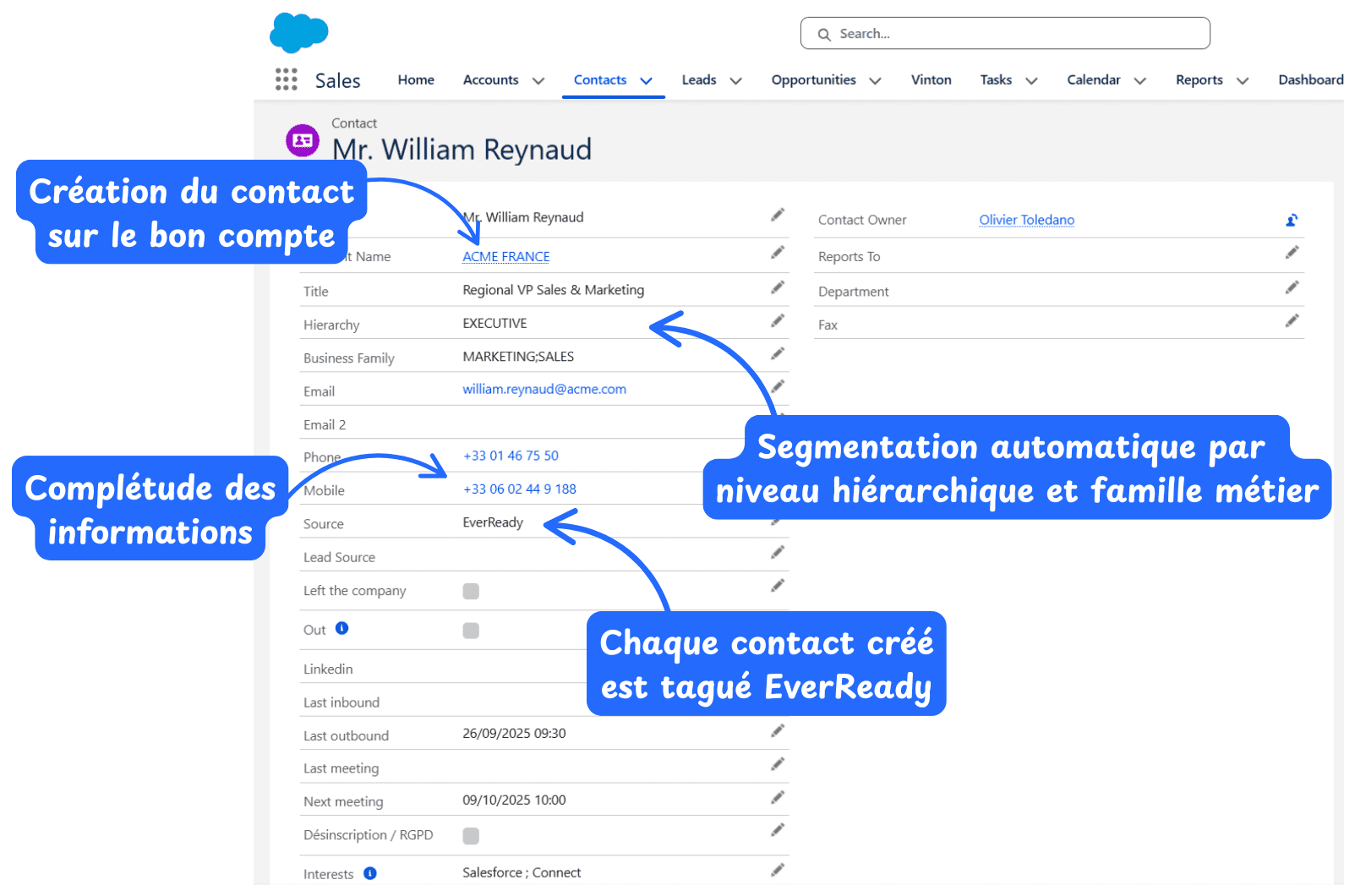Image resolution: width=1355 pixels, height=896 pixels.
Task: Toggle the Désinscription / RGPD checkbox
Action: tap(471, 836)
